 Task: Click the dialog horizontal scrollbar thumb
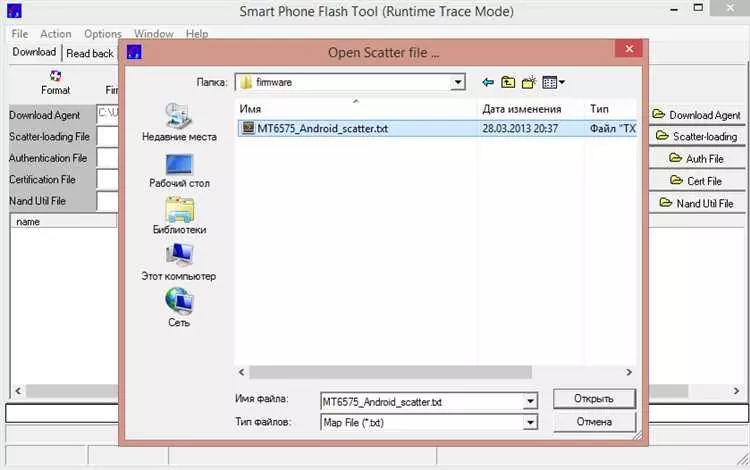(x=390, y=372)
